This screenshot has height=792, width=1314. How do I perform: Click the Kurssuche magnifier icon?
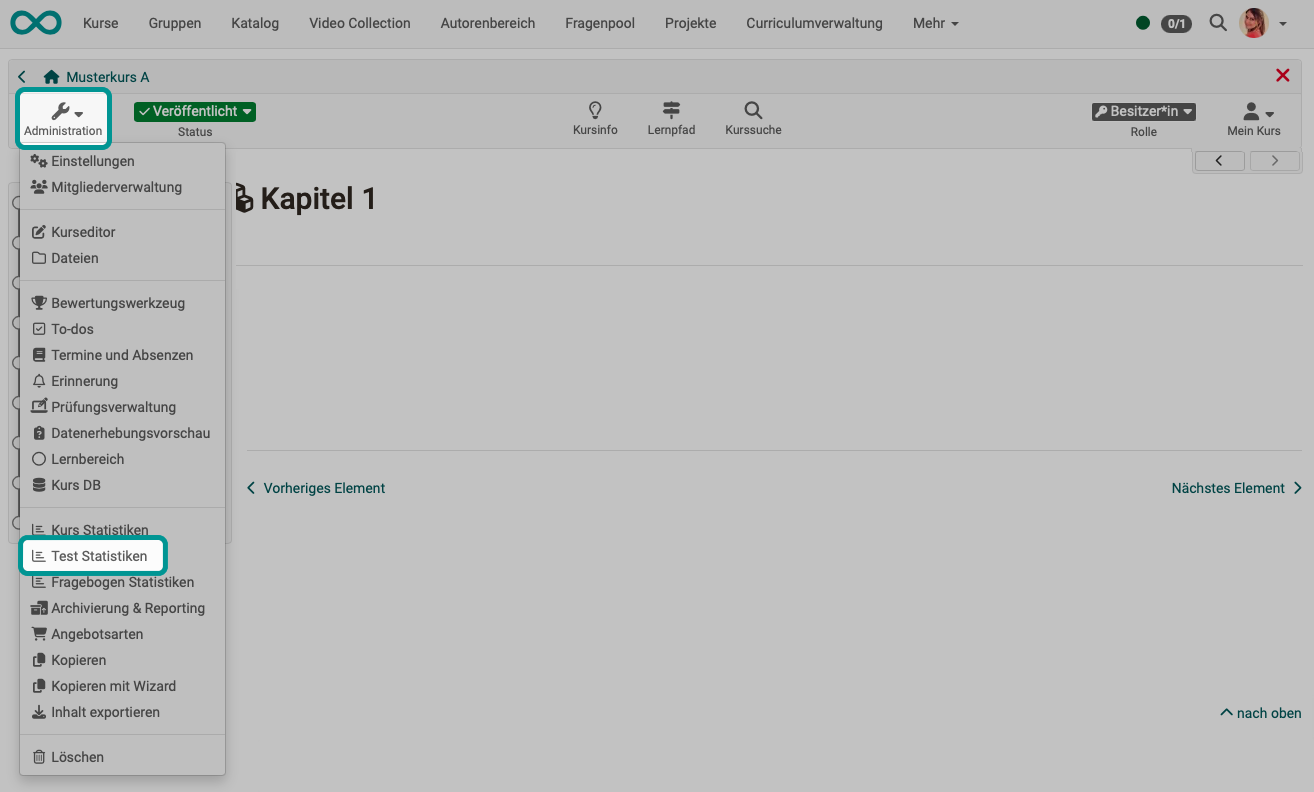pyautogui.click(x=753, y=111)
